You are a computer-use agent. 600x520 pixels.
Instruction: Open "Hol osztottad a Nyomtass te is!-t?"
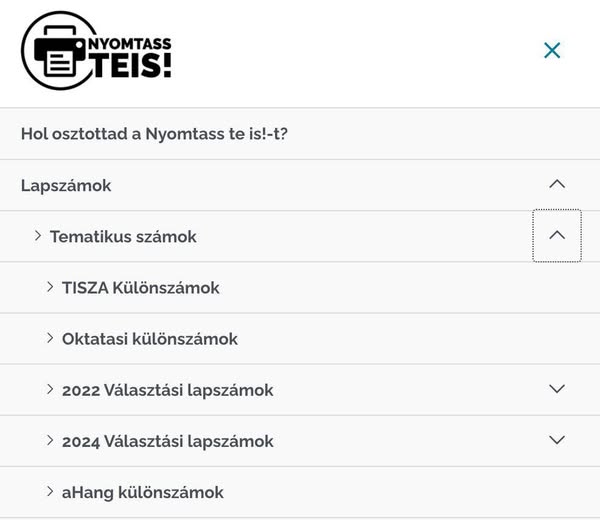tap(154, 134)
